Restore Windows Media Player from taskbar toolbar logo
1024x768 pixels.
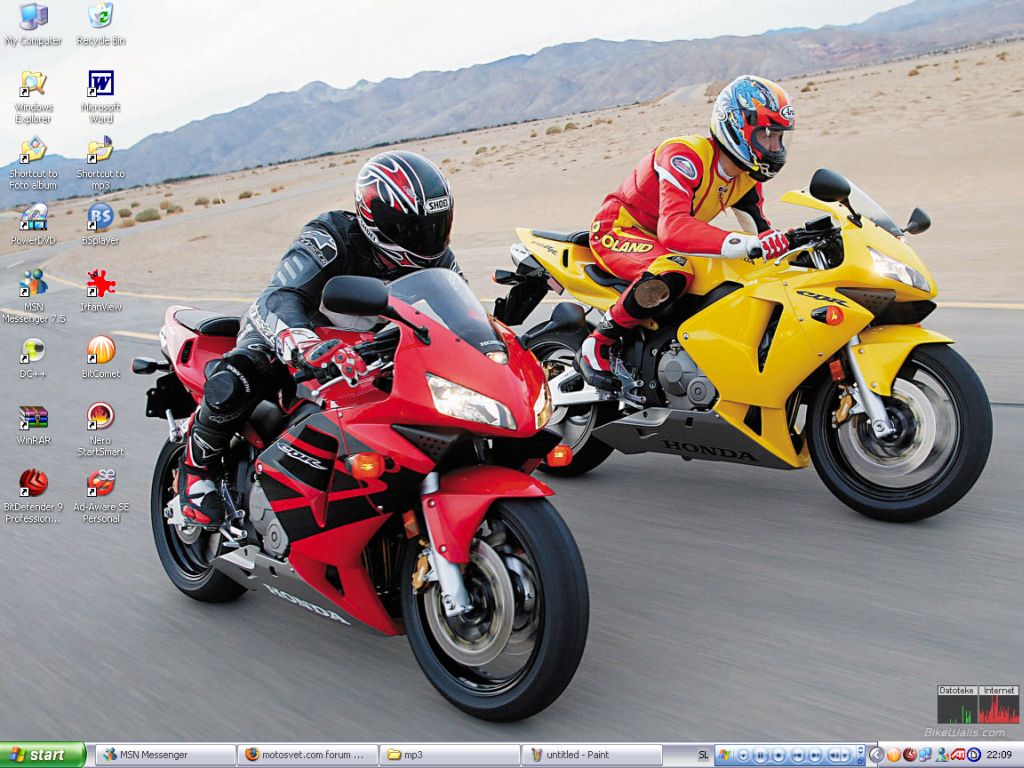point(724,755)
